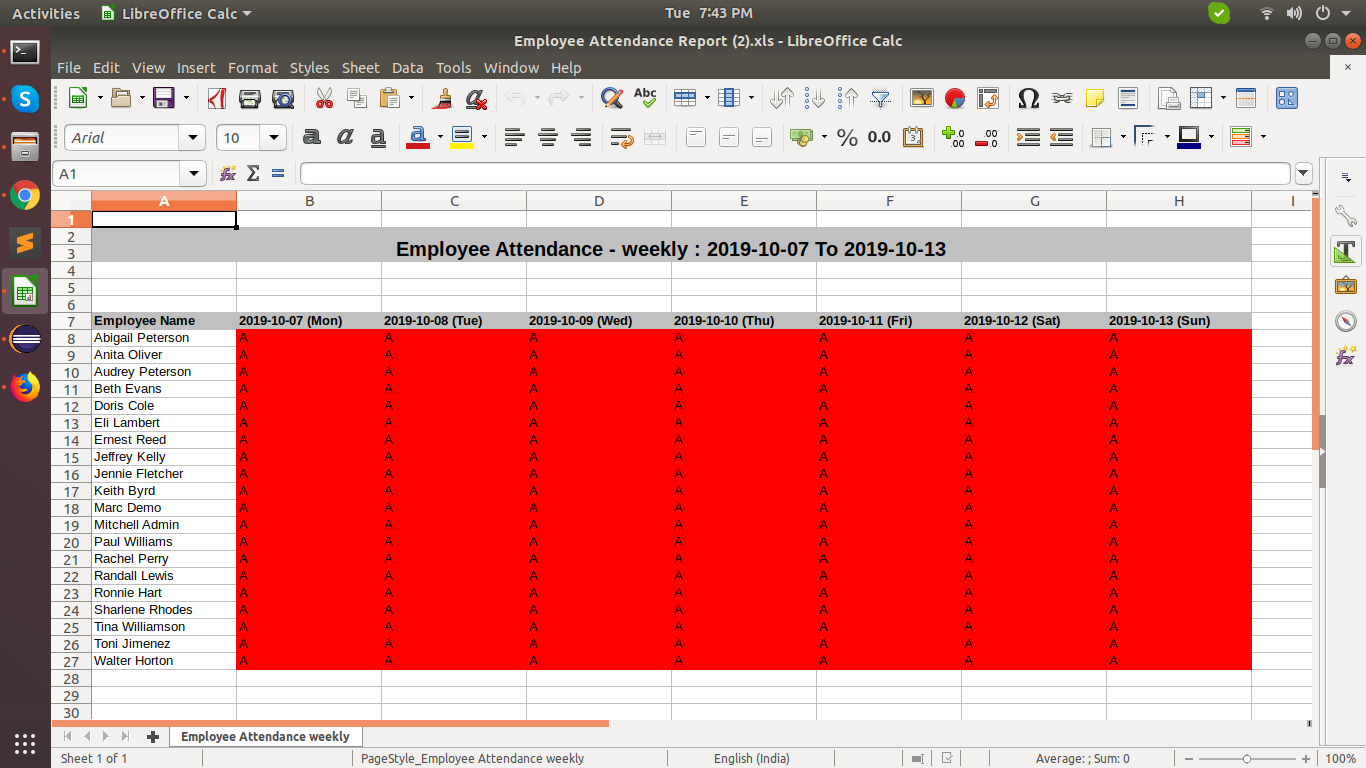The image size is (1366, 768).
Task: Click the Split Window icon
Action: coord(1246,98)
